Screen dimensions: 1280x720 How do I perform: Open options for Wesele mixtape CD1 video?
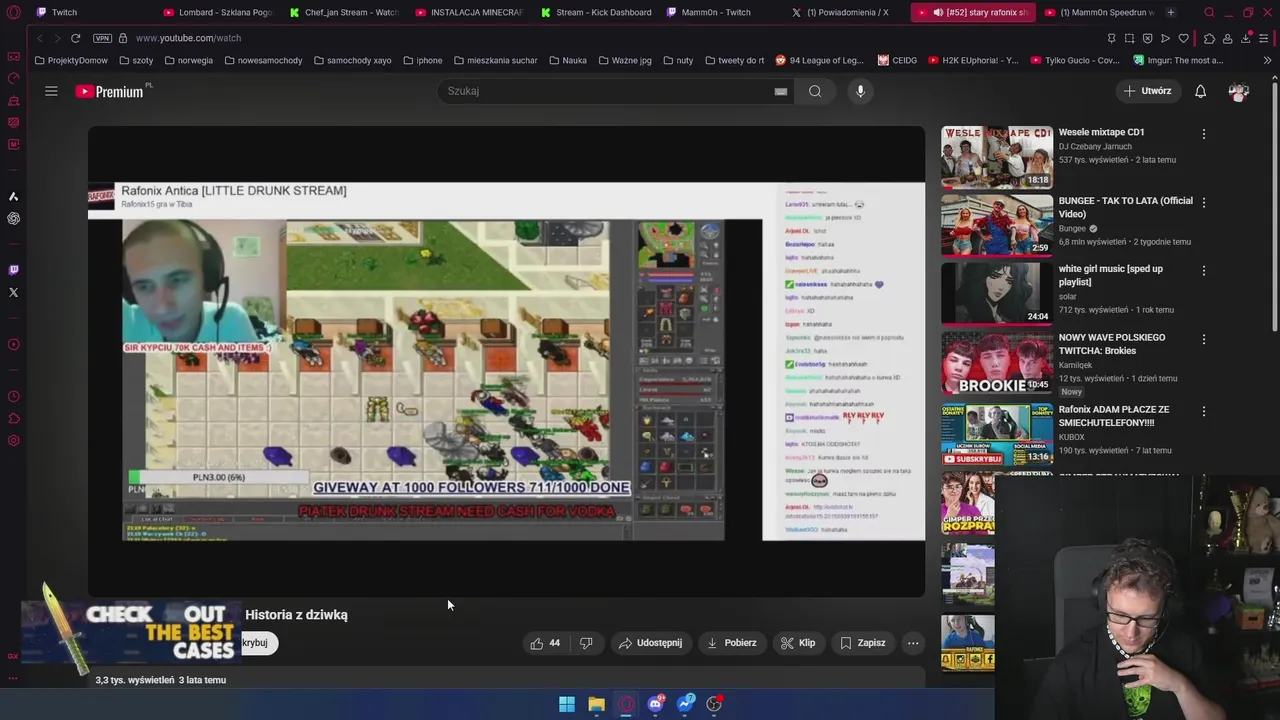tap(1204, 133)
